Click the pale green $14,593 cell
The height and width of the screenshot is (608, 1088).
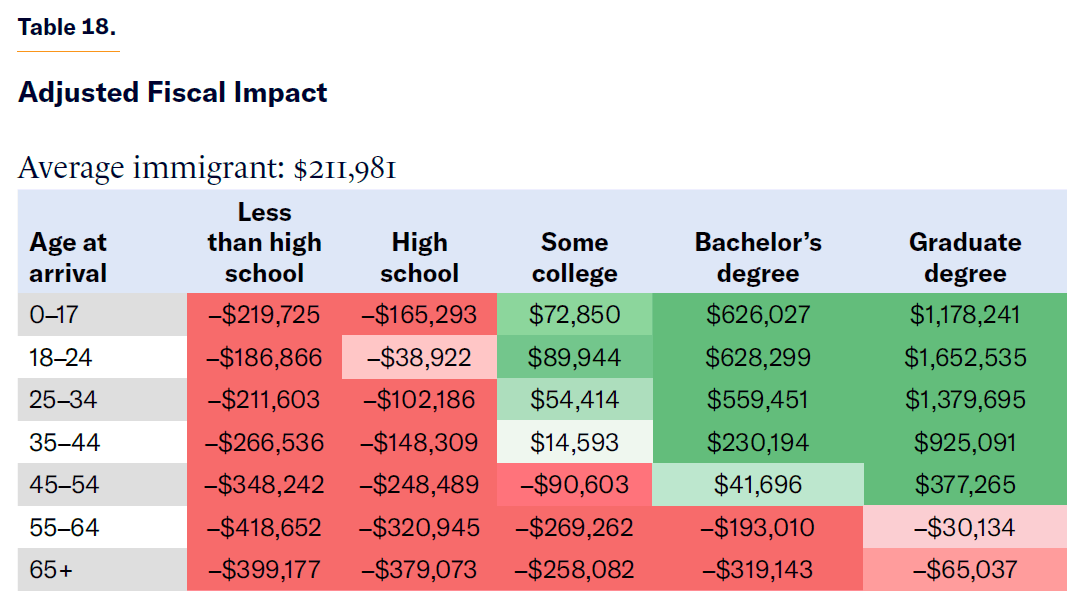coord(574,442)
